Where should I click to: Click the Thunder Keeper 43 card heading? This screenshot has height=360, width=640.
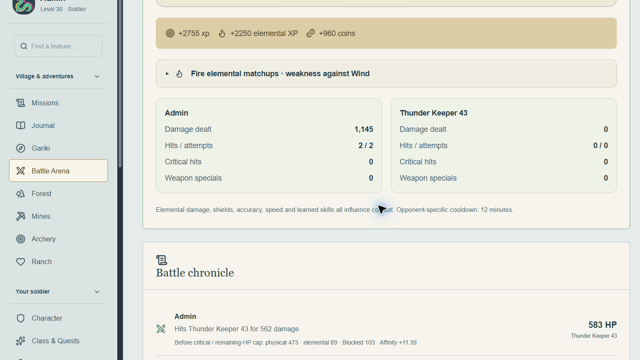(x=433, y=113)
